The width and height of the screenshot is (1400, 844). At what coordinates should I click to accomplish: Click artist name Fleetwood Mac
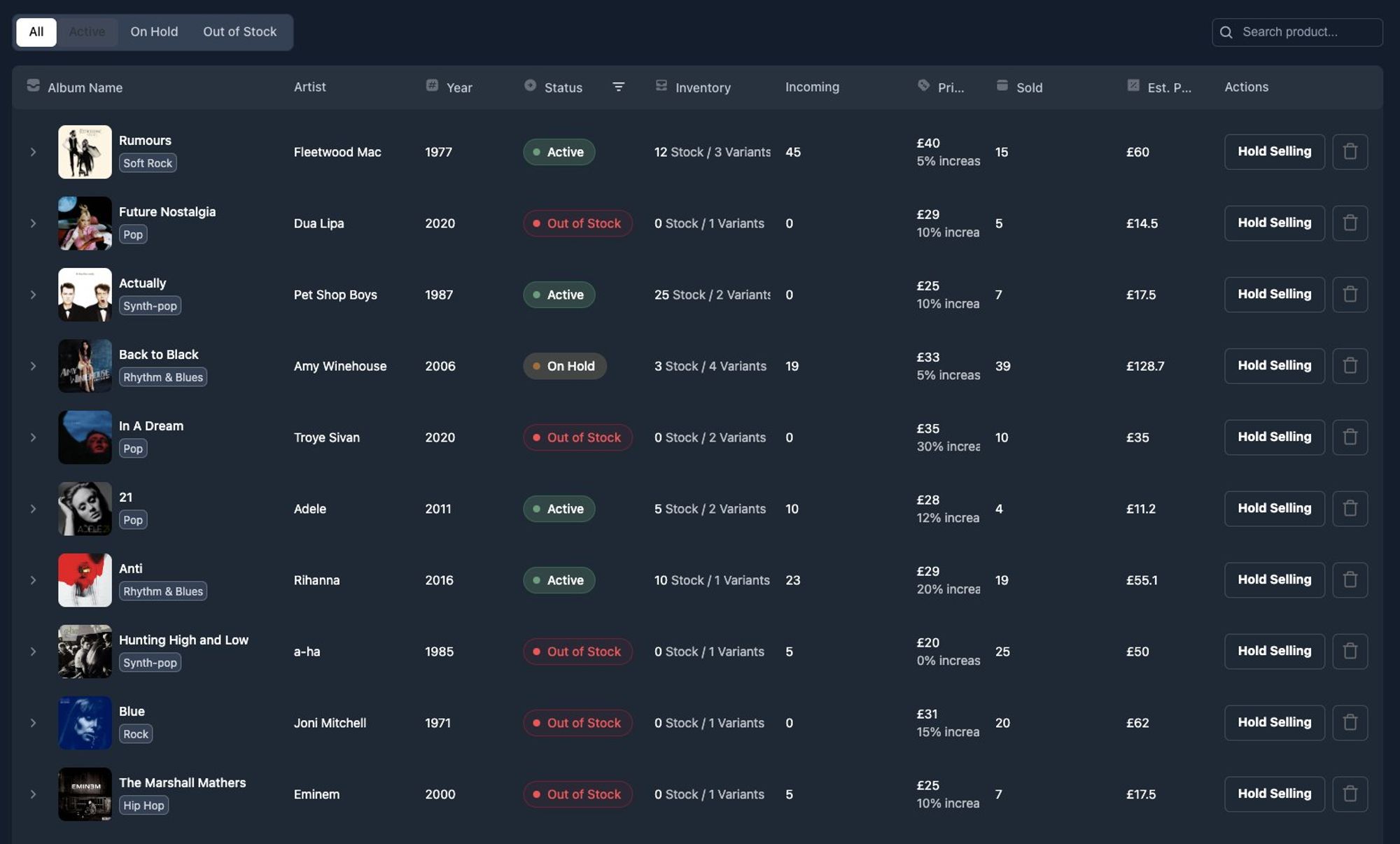tap(337, 152)
